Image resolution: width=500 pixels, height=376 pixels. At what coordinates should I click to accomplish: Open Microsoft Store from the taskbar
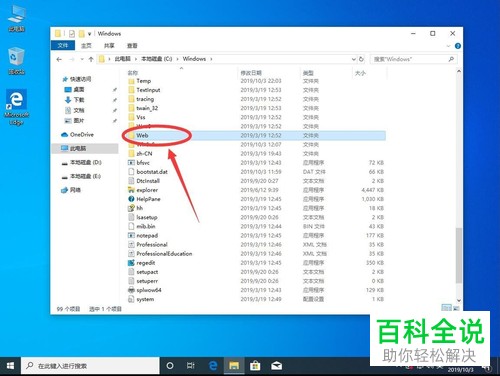(255, 366)
